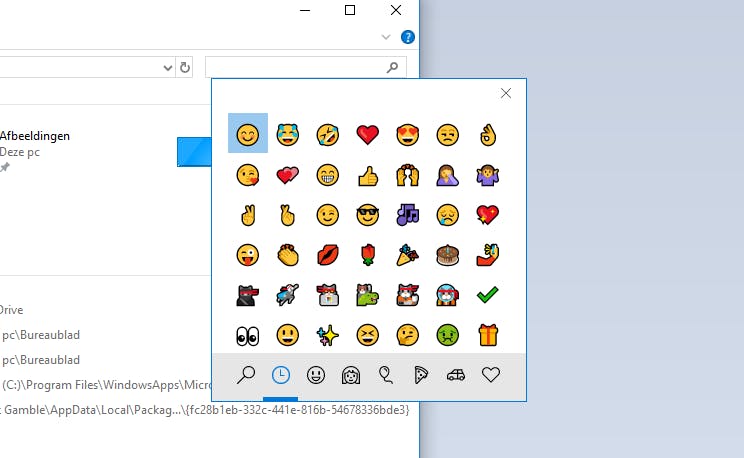Open the Afbeeldingen folder in Explorer
This screenshot has height=458, width=744.
pyautogui.click(x=35, y=136)
